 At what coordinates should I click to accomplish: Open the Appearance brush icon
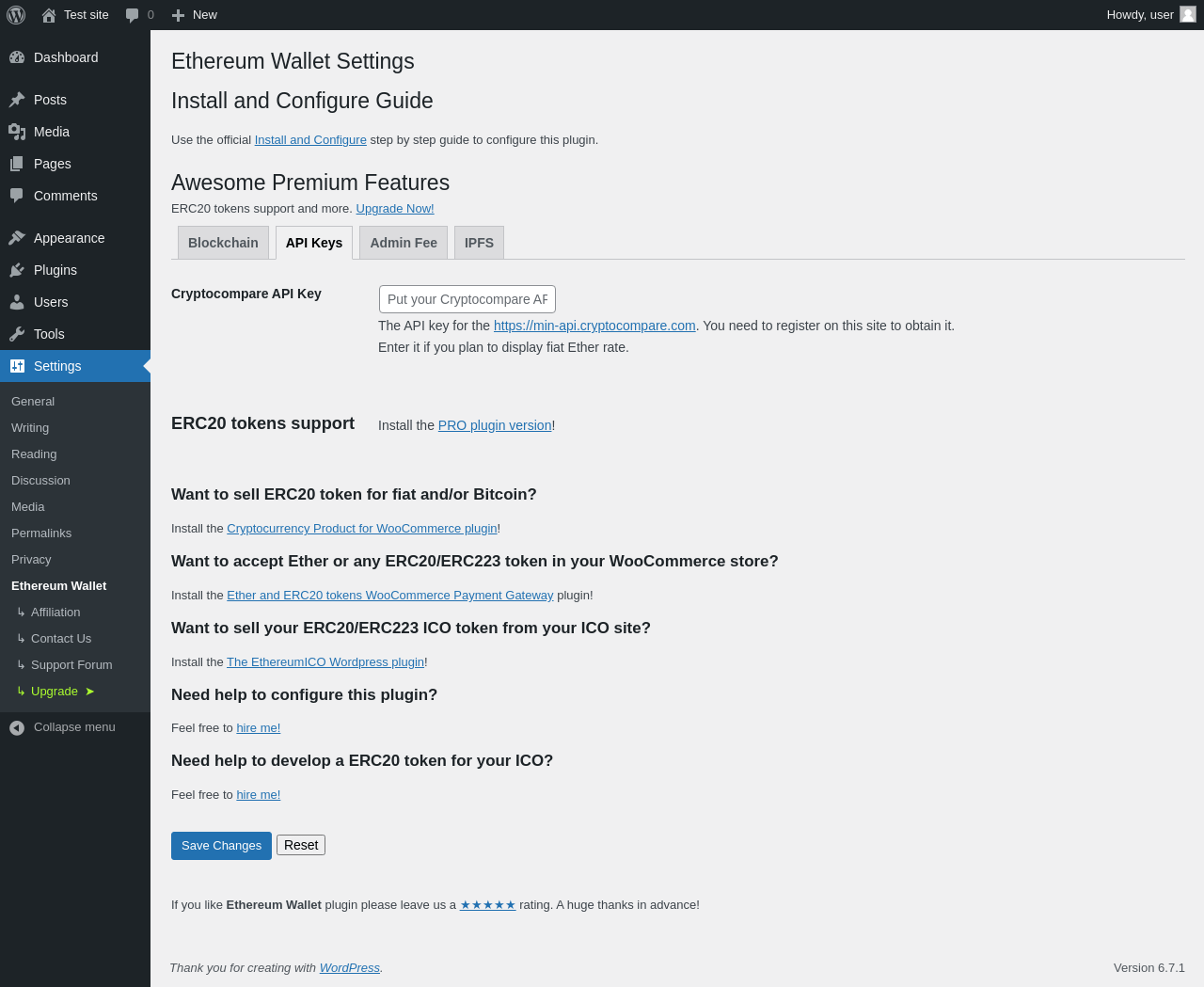click(x=17, y=238)
